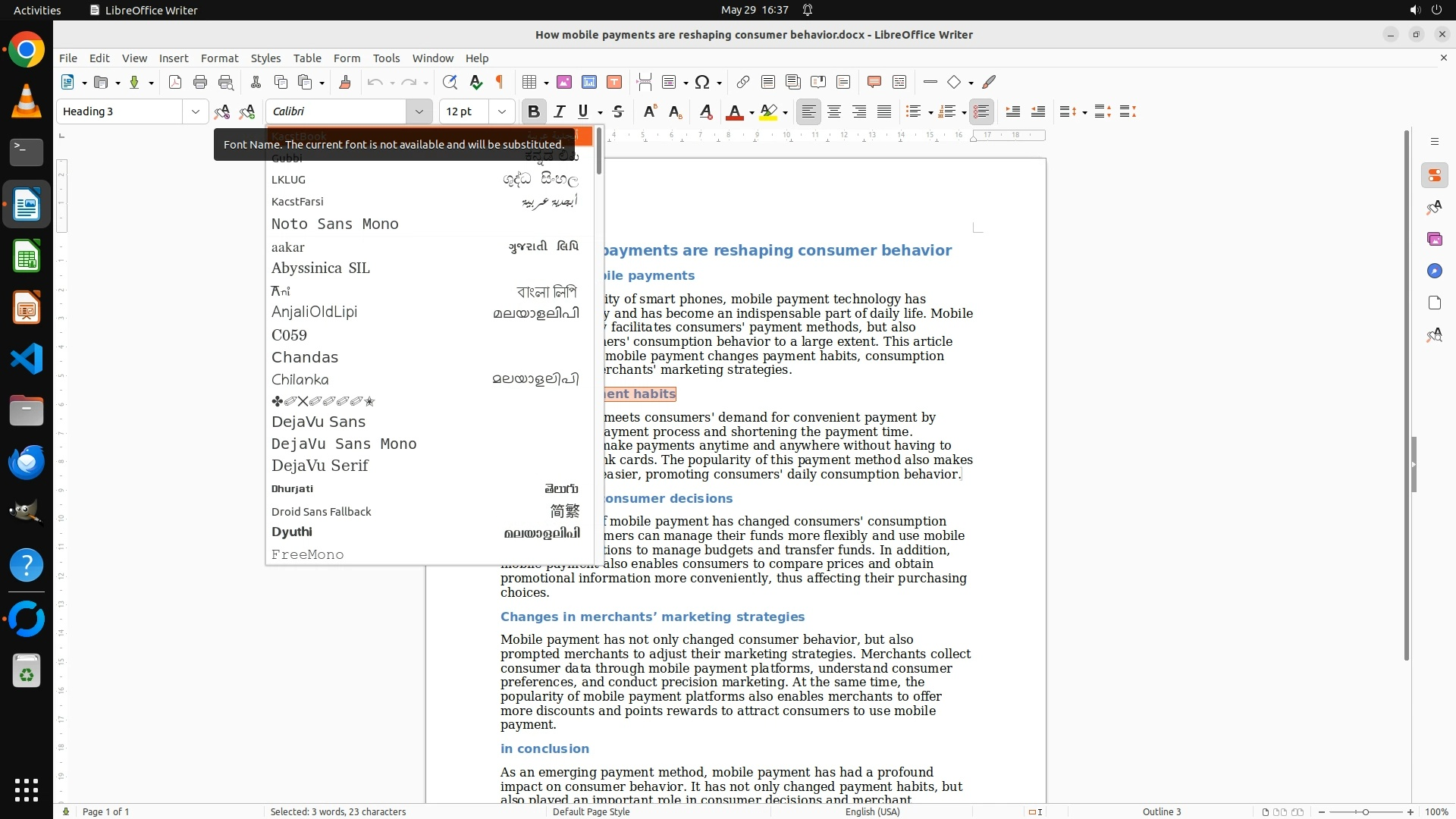This screenshot has width=1456, height=819.
Task: Choose Noto Sans Mono in the font list
Action: click(x=334, y=224)
